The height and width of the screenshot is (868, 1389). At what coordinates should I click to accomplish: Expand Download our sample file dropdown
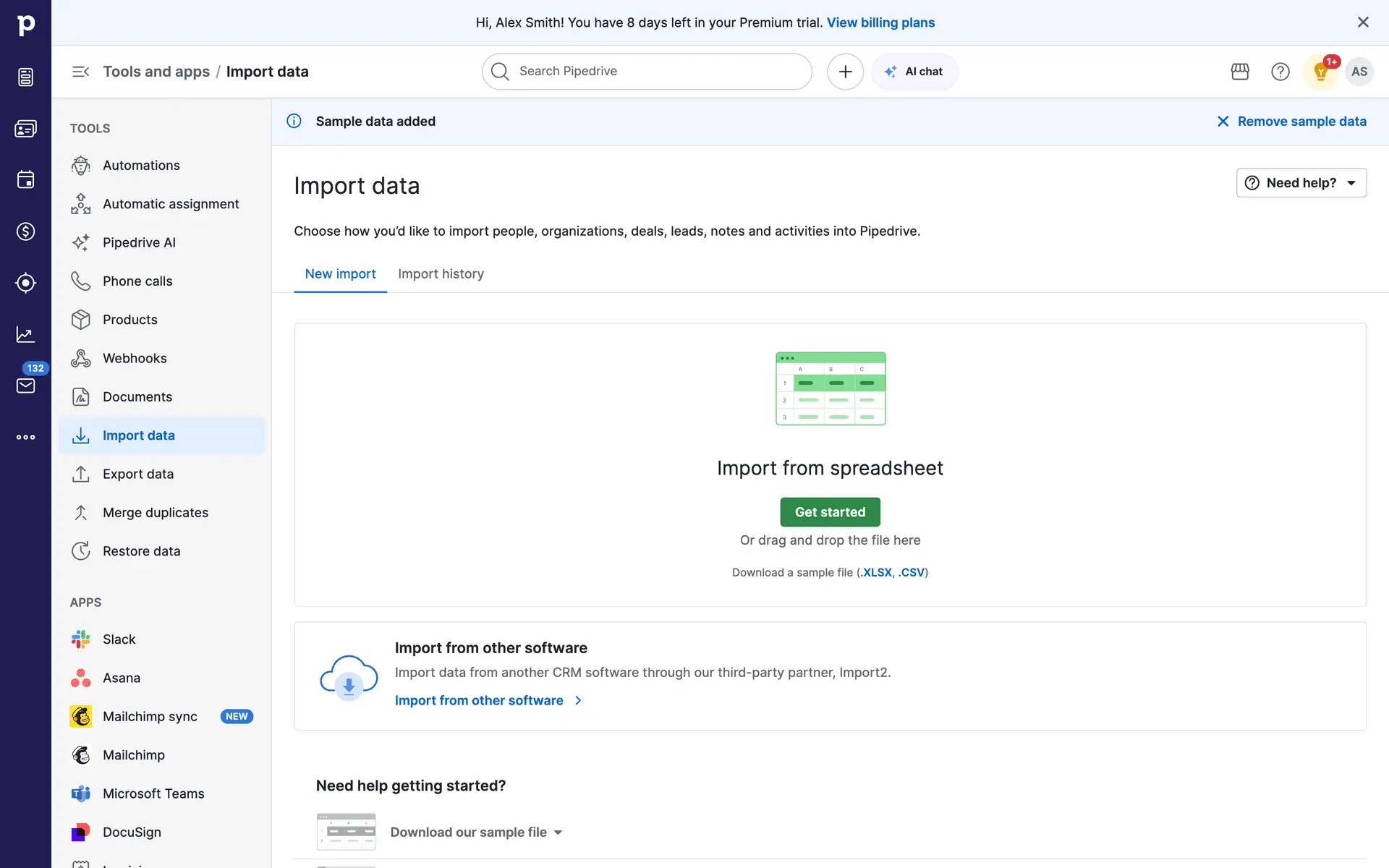tap(476, 832)
